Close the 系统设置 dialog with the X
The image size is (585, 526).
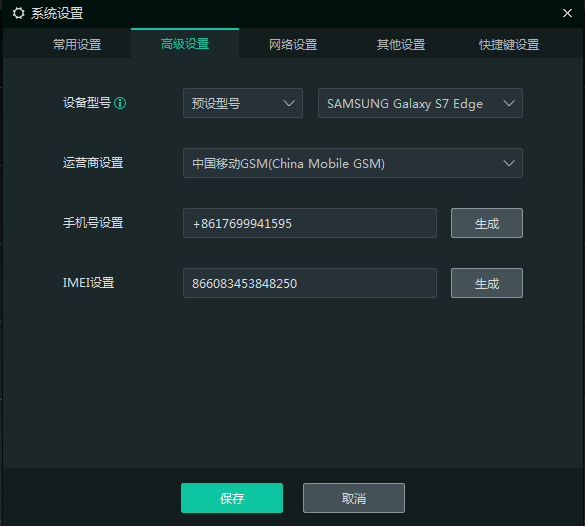(567, 13)
